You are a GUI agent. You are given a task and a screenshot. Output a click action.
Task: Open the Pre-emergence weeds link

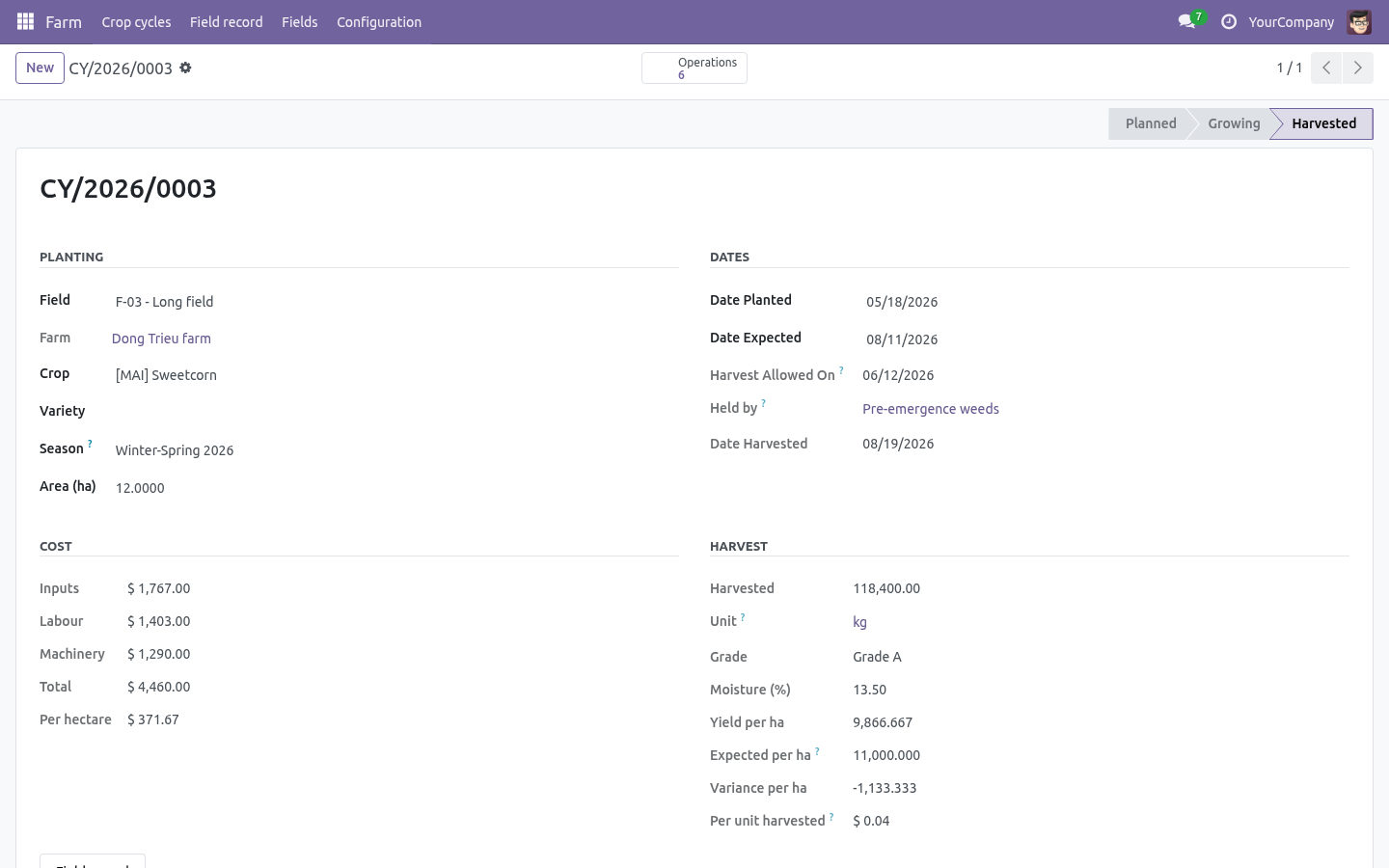pyautogui.click(x=931, y=409)
